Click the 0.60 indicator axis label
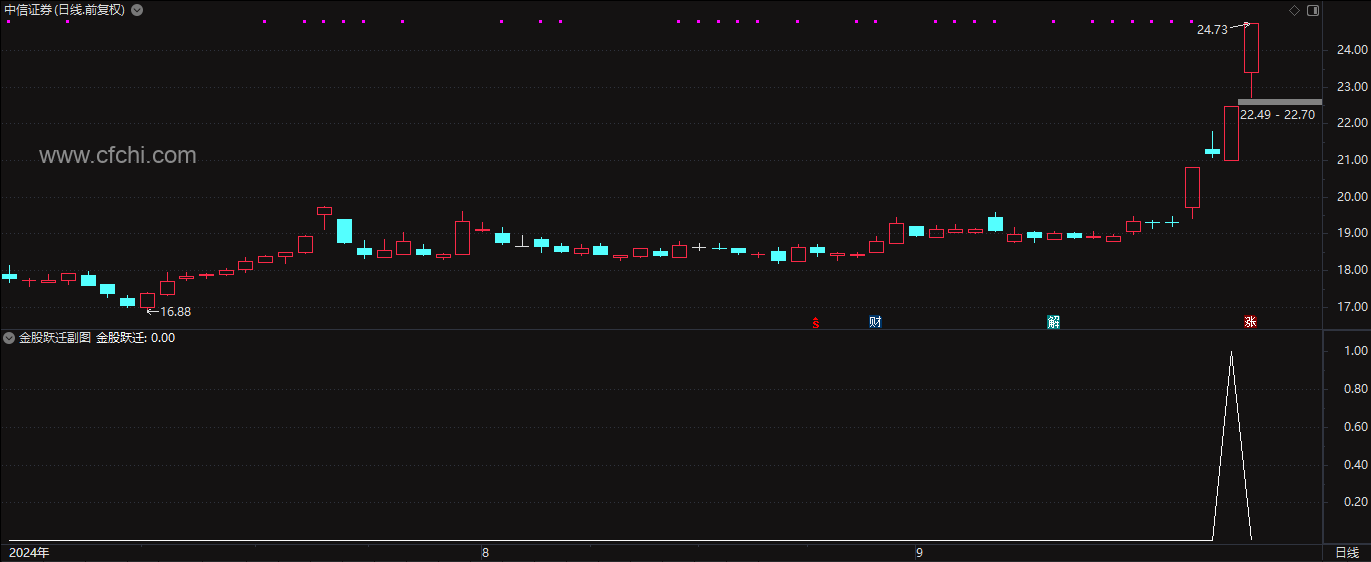This screenshot has height=562, width=1371. click(1355, 427)
